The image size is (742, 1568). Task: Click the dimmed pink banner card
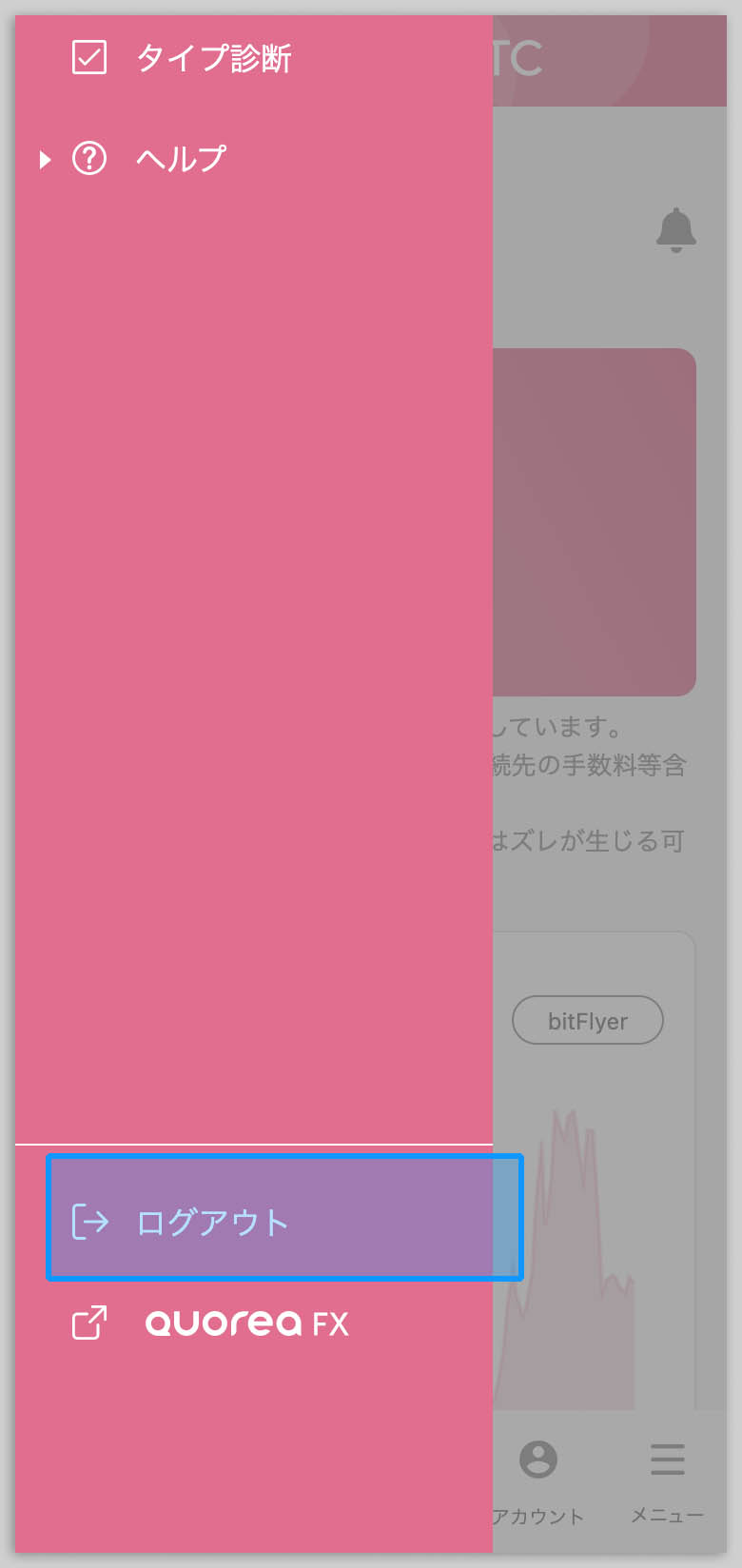pos(595,521)
